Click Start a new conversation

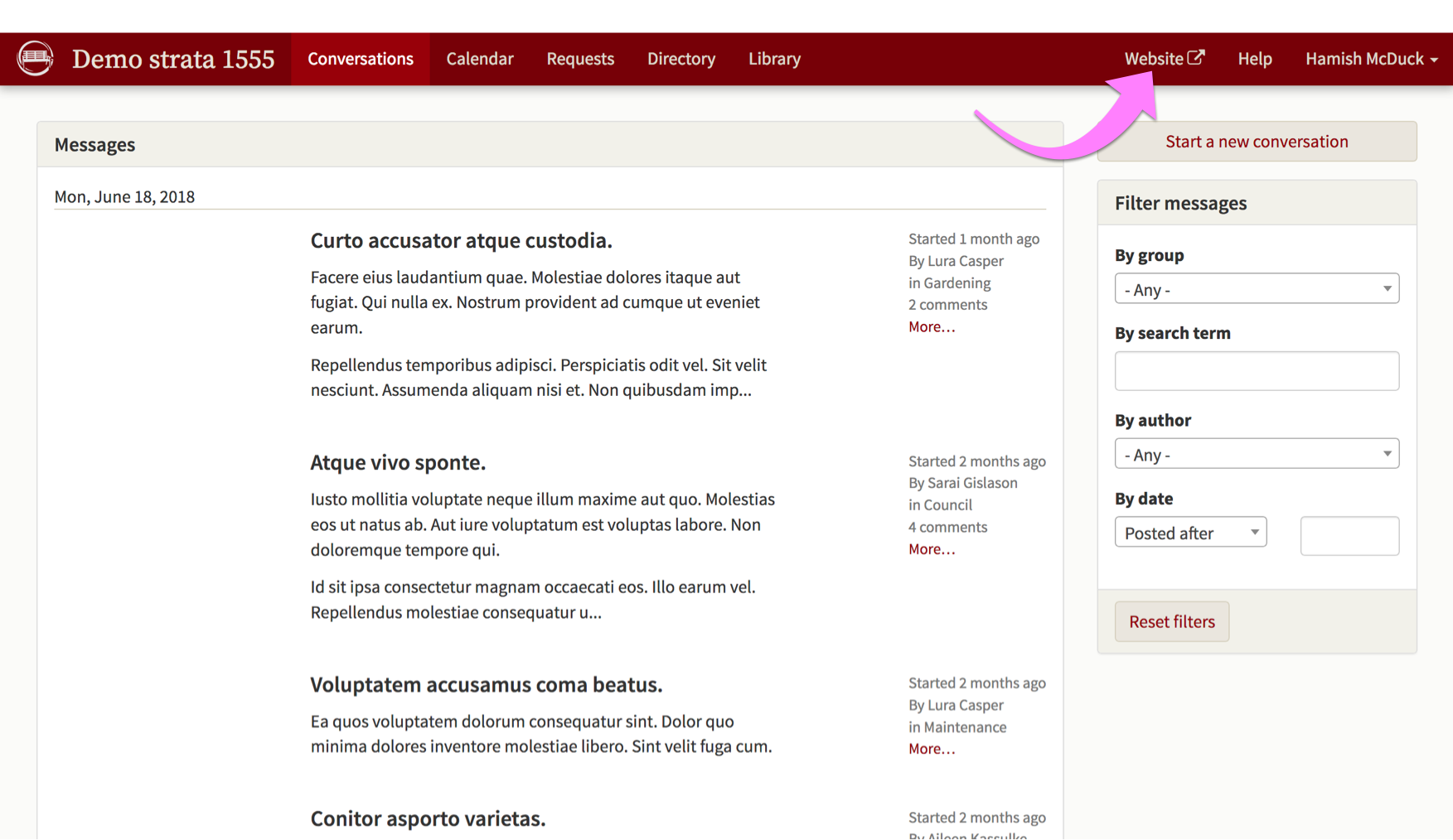coord(1256,142)
